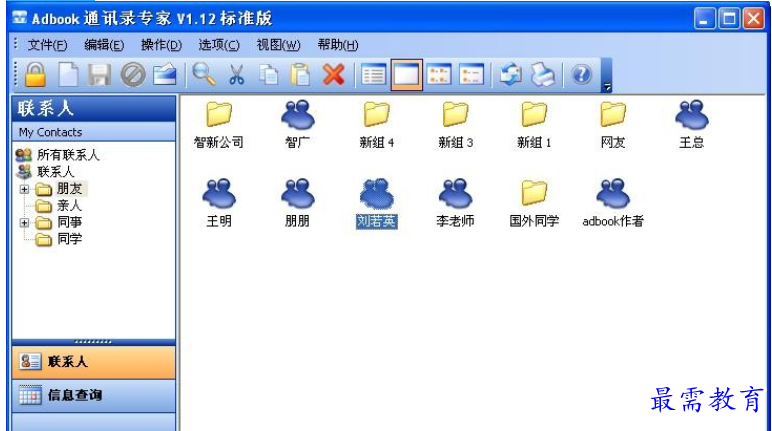Open search with the magnifier icon

pos(204,75)
